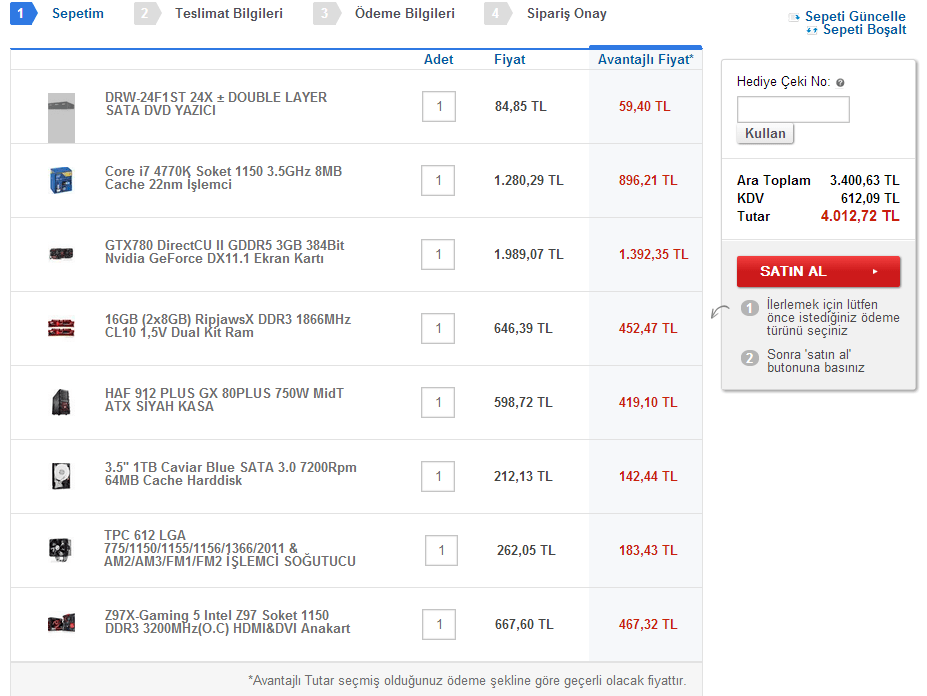This screenshot has width=927, height=696.
Task: Click the 1.392,35 TL discounted price
Action: (x=653, y=254)
